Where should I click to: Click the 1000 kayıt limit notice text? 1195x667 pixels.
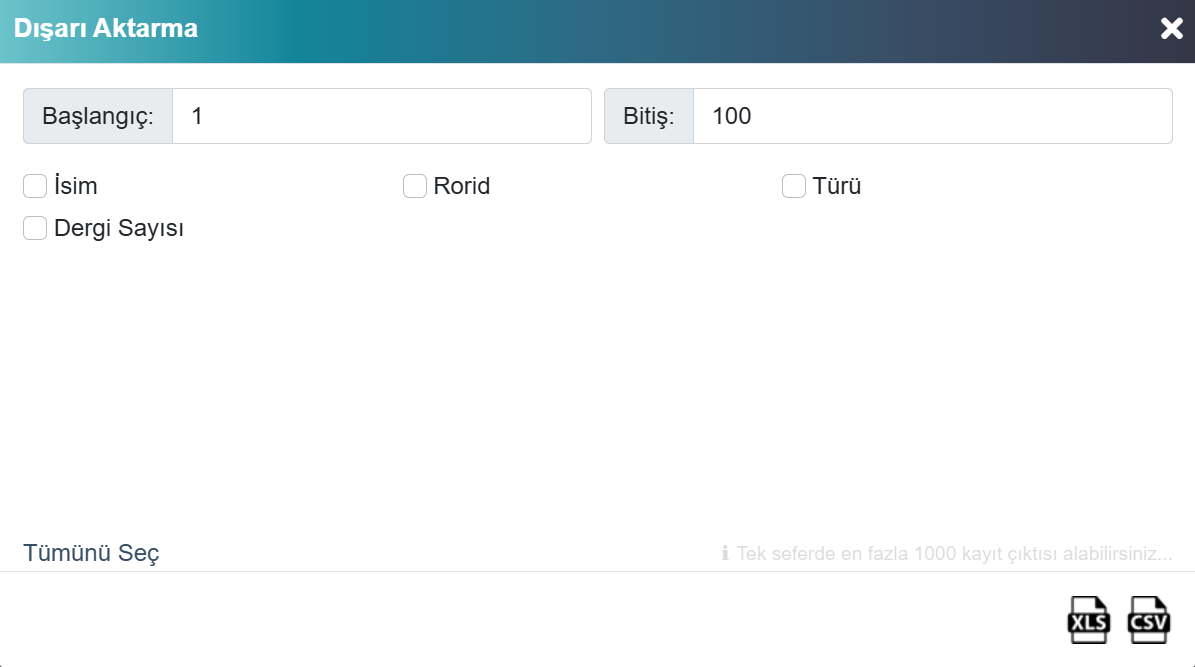[x=954, y=553]
